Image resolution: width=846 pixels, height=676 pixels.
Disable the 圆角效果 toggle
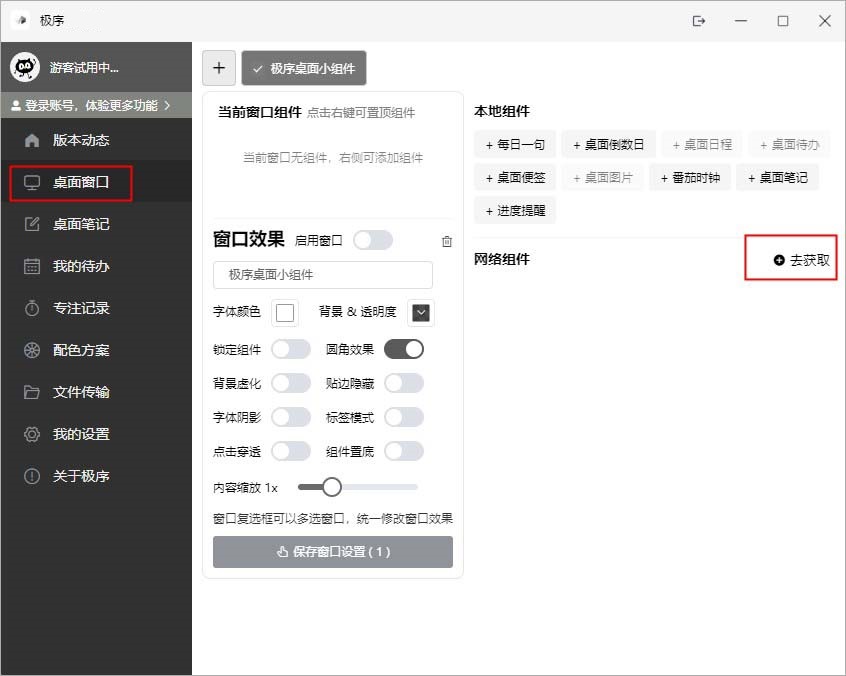407,348
